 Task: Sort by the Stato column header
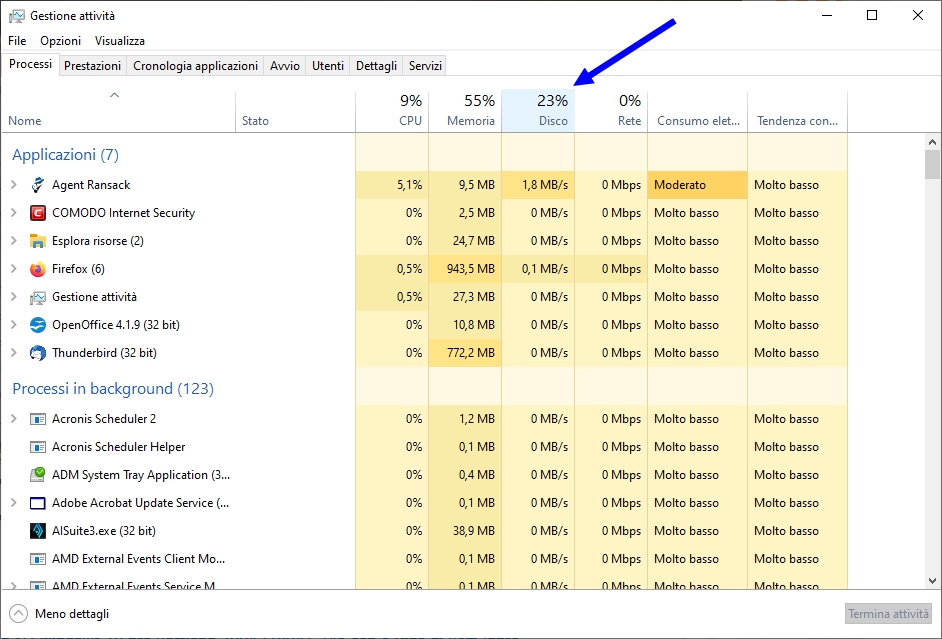296,112
